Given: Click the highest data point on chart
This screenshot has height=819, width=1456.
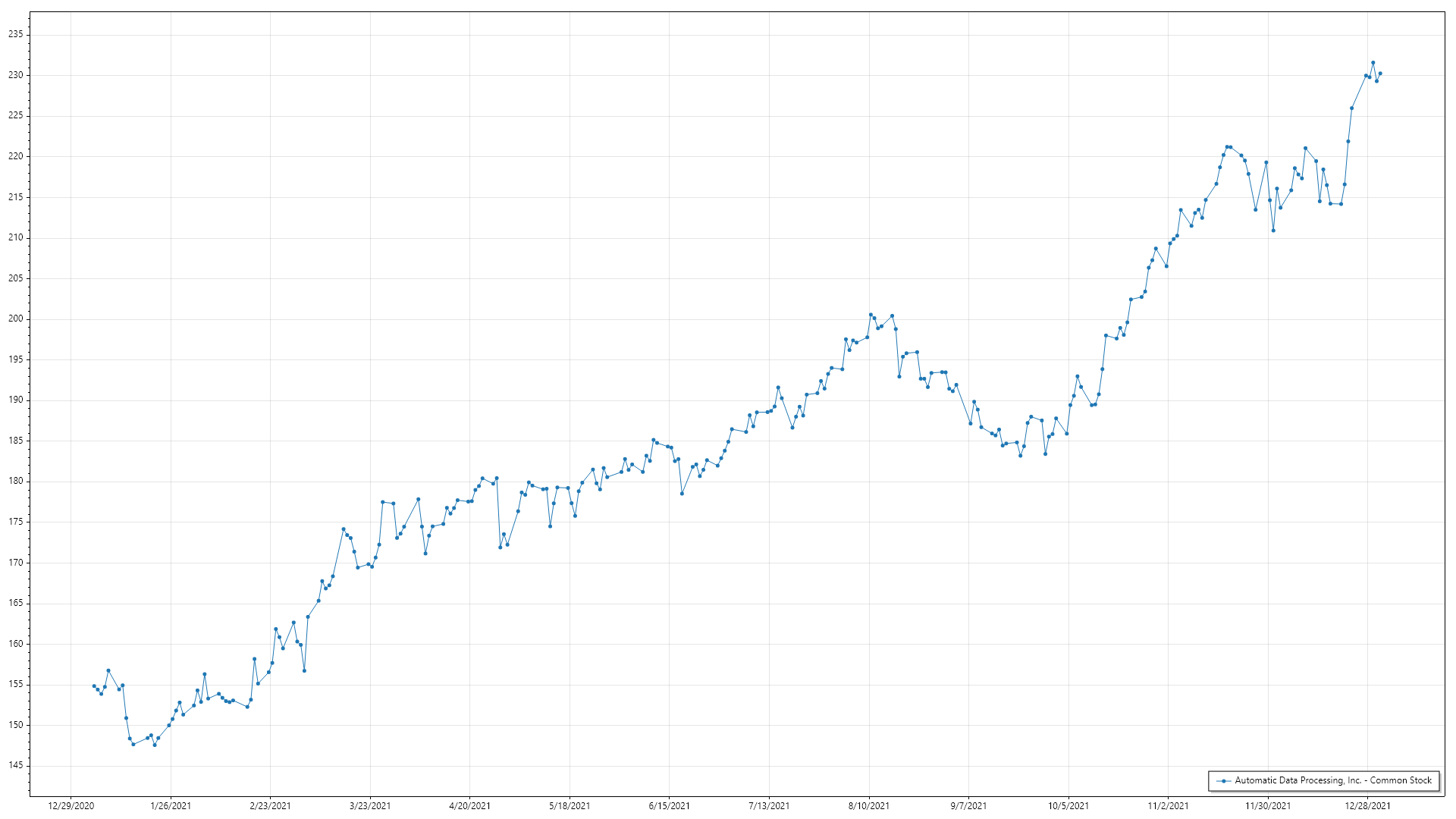Looking at the screenshot, I should tap(1373, 63).
